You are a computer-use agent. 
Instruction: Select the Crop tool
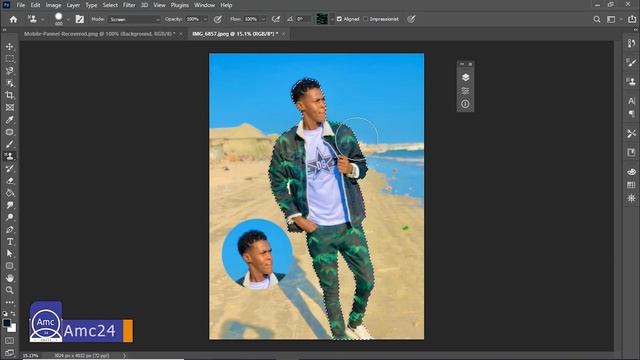point(9,96)
